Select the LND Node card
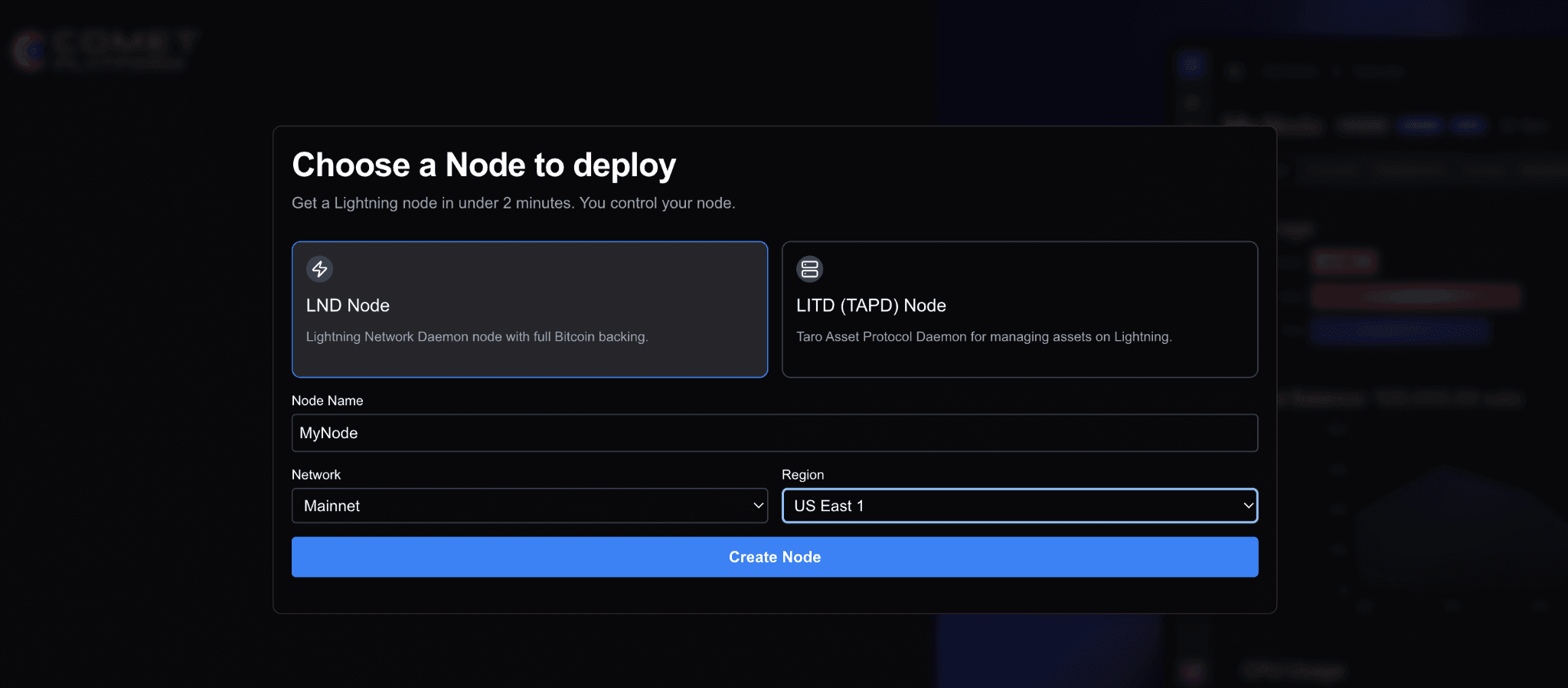Screen dimensions: 1568x688 pyautogui.click(x=529, y=309)
